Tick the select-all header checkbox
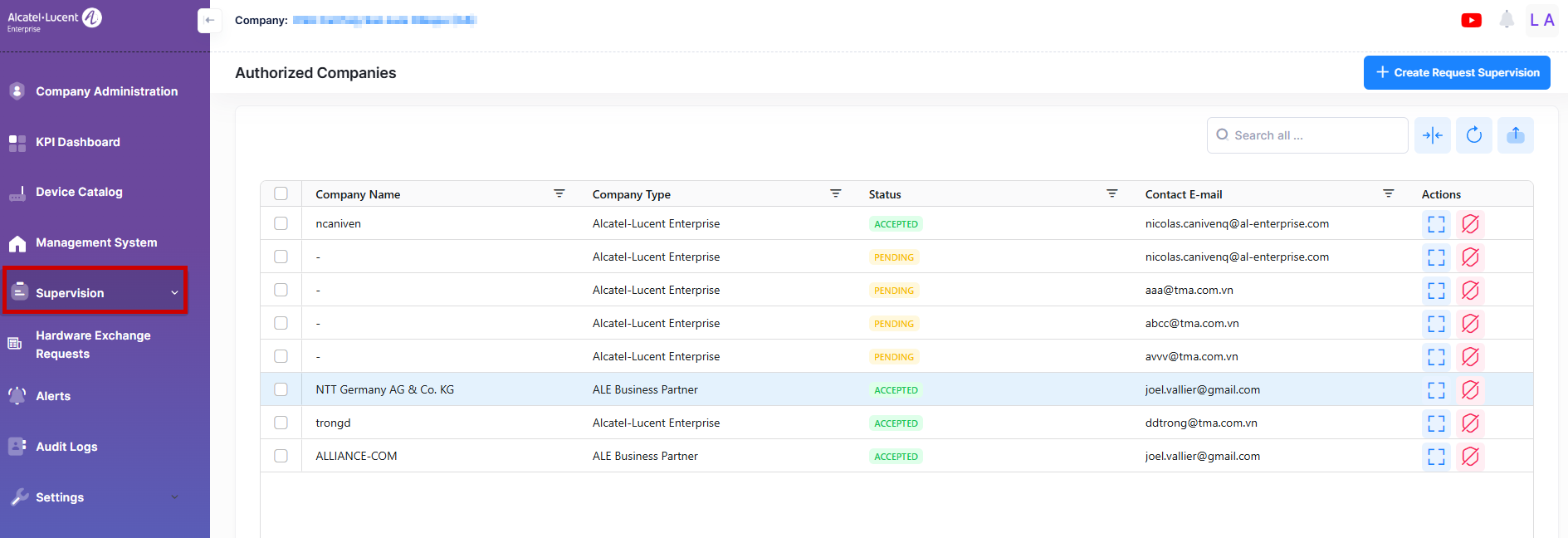The height and width of the screenshot is (538, 1568). [281, 193]
